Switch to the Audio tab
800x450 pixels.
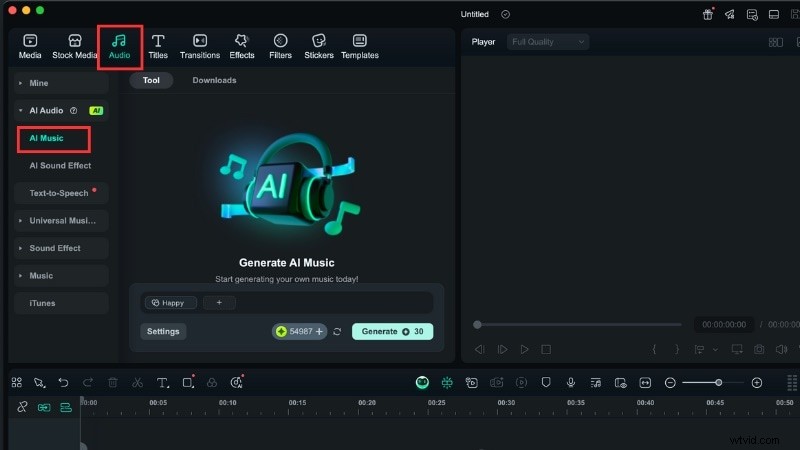point(119,46)
